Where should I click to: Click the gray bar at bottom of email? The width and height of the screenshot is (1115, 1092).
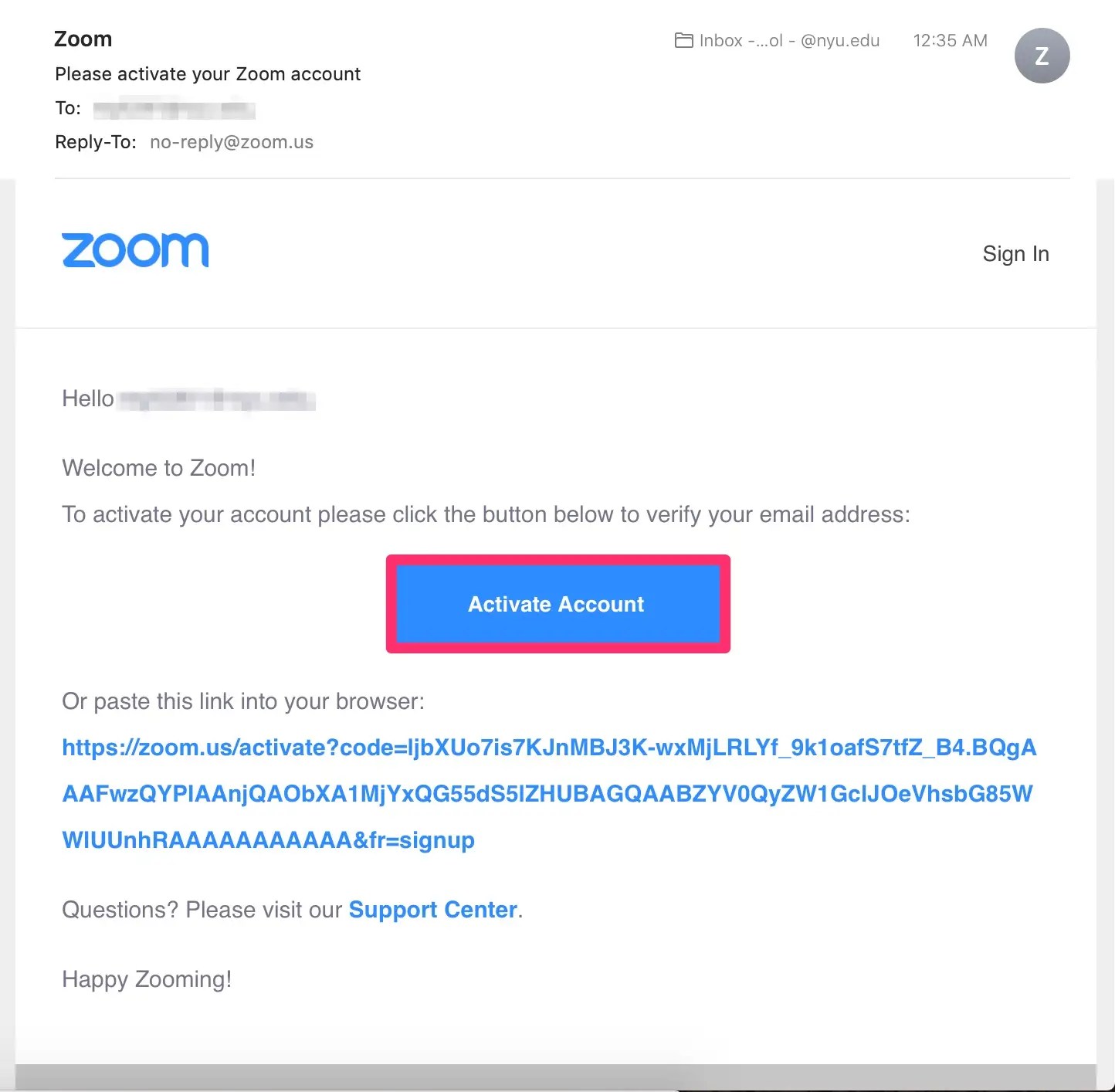tap(556, 1077)
